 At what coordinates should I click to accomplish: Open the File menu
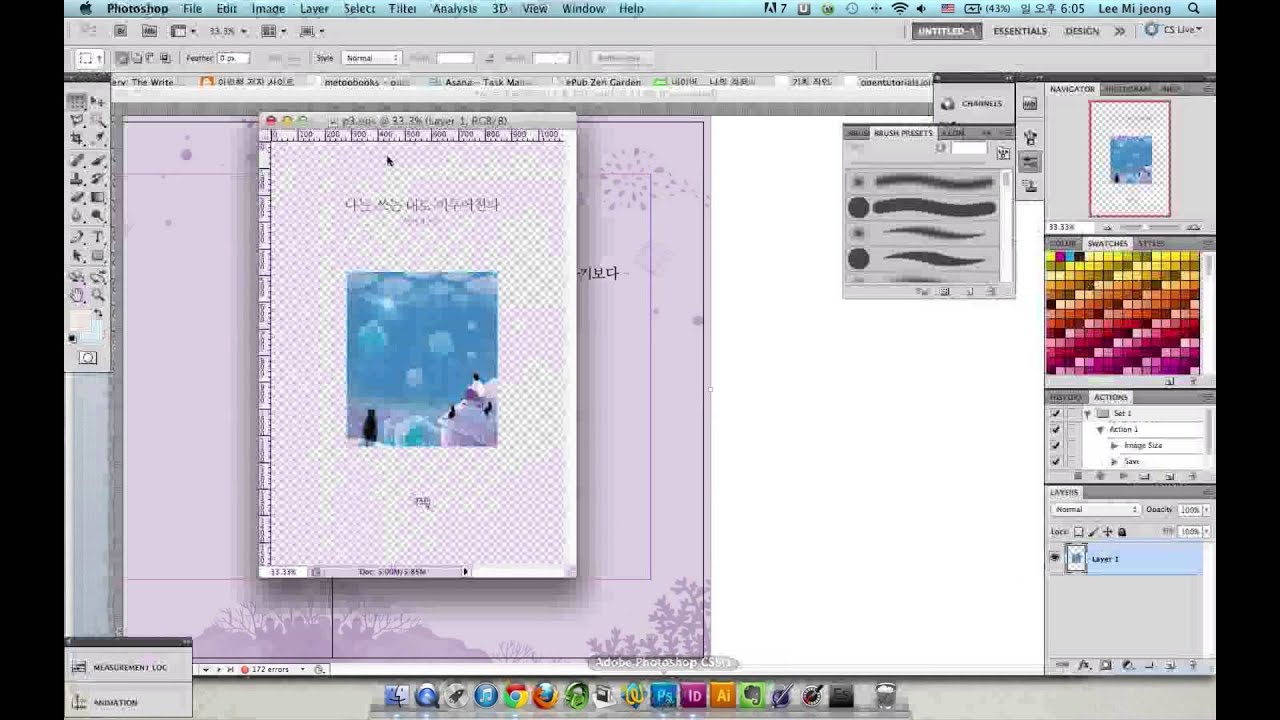192,8
